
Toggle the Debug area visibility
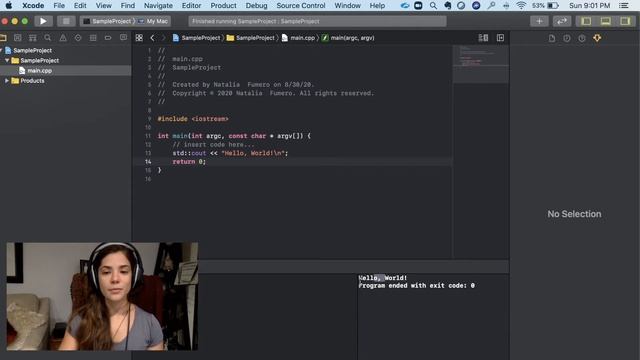click(x=605, y=21)
